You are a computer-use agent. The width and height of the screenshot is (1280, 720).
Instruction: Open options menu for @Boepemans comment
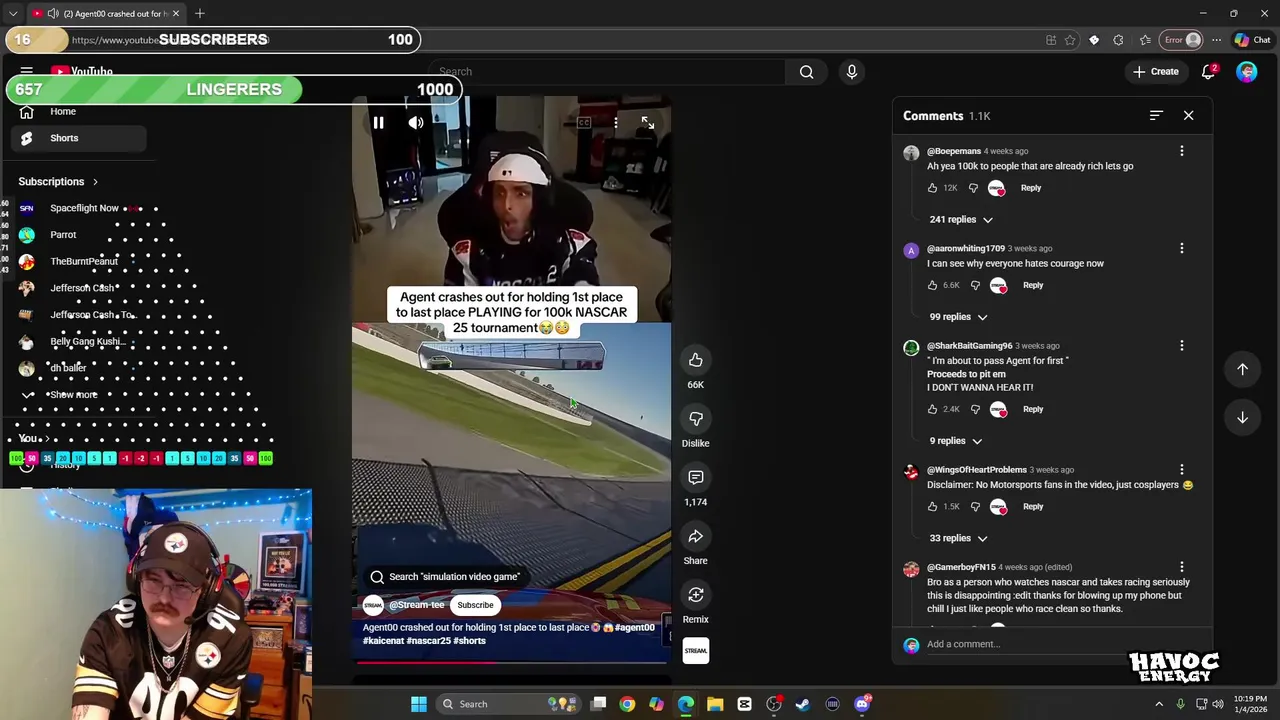[1182, 151]
